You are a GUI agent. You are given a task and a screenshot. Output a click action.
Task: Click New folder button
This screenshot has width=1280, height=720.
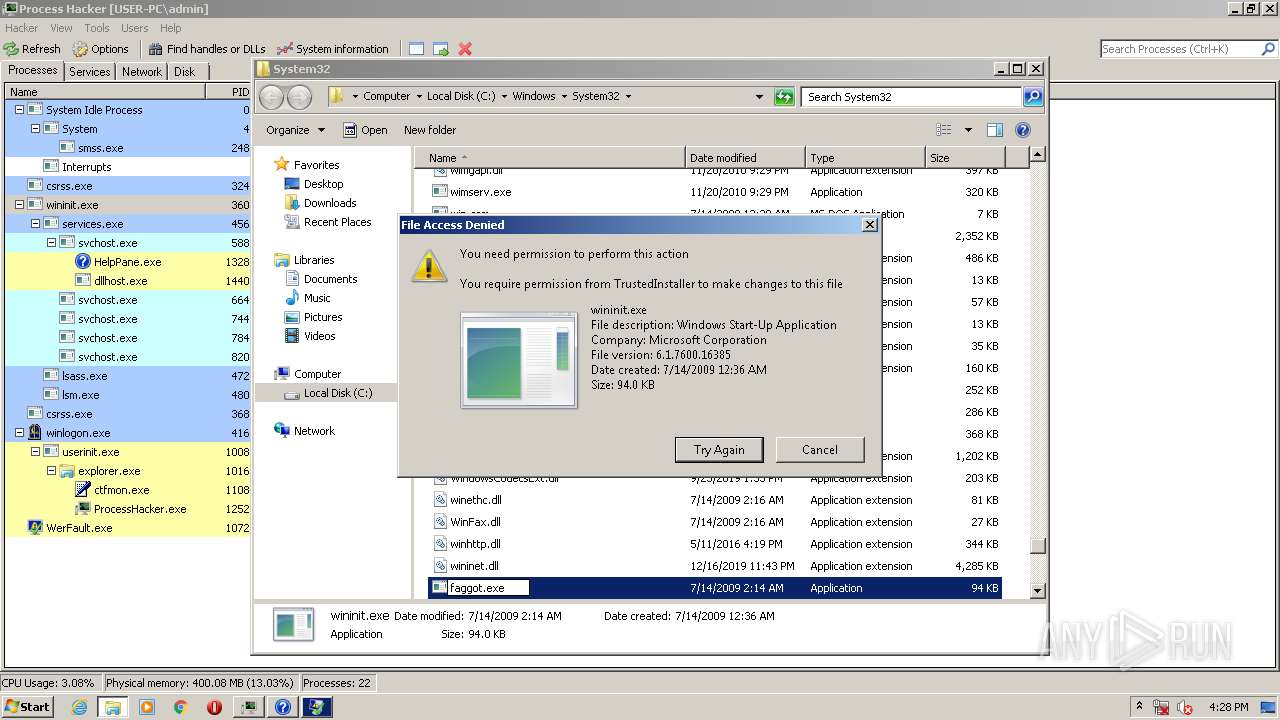click(x=430, y=130)
